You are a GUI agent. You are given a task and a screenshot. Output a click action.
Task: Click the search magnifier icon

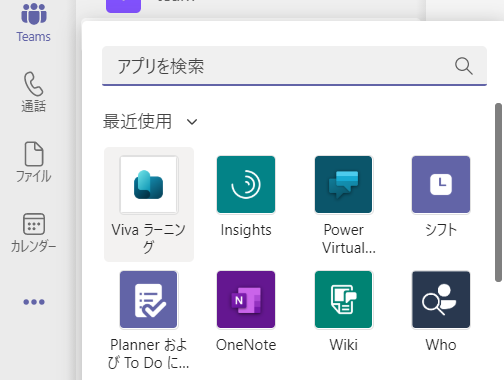[464, 66]
